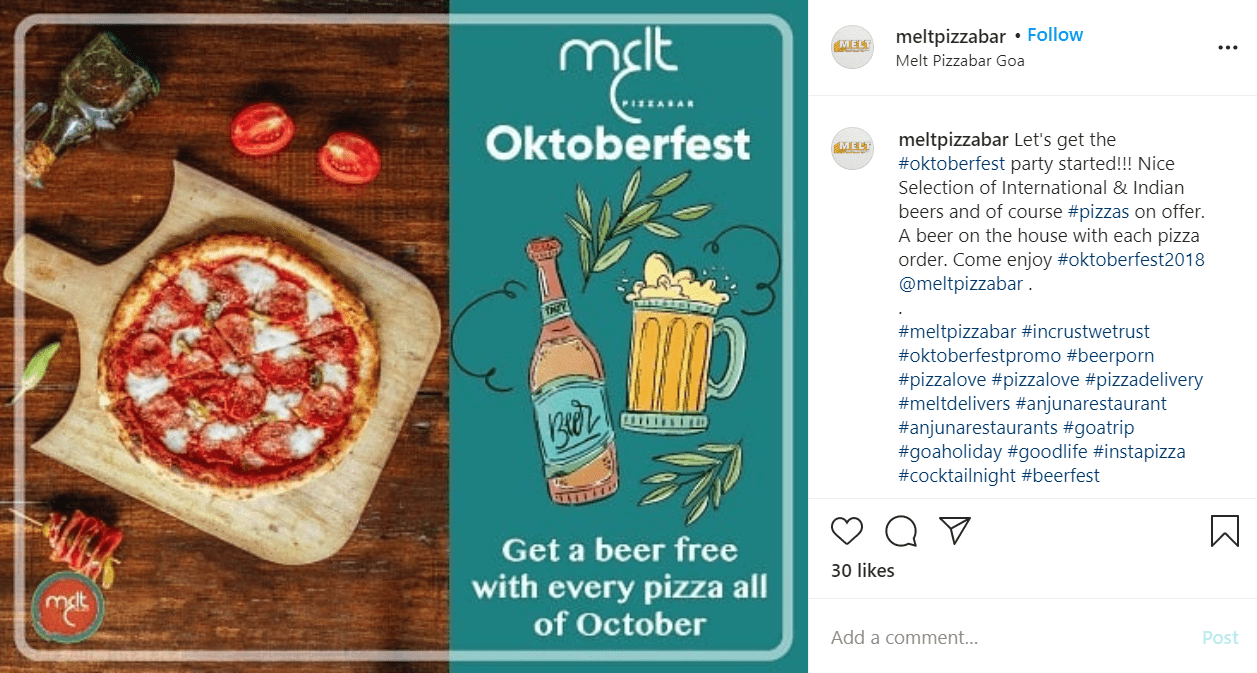
Task: Open the #oktoberfest hashtag
Action: [951, 163]
